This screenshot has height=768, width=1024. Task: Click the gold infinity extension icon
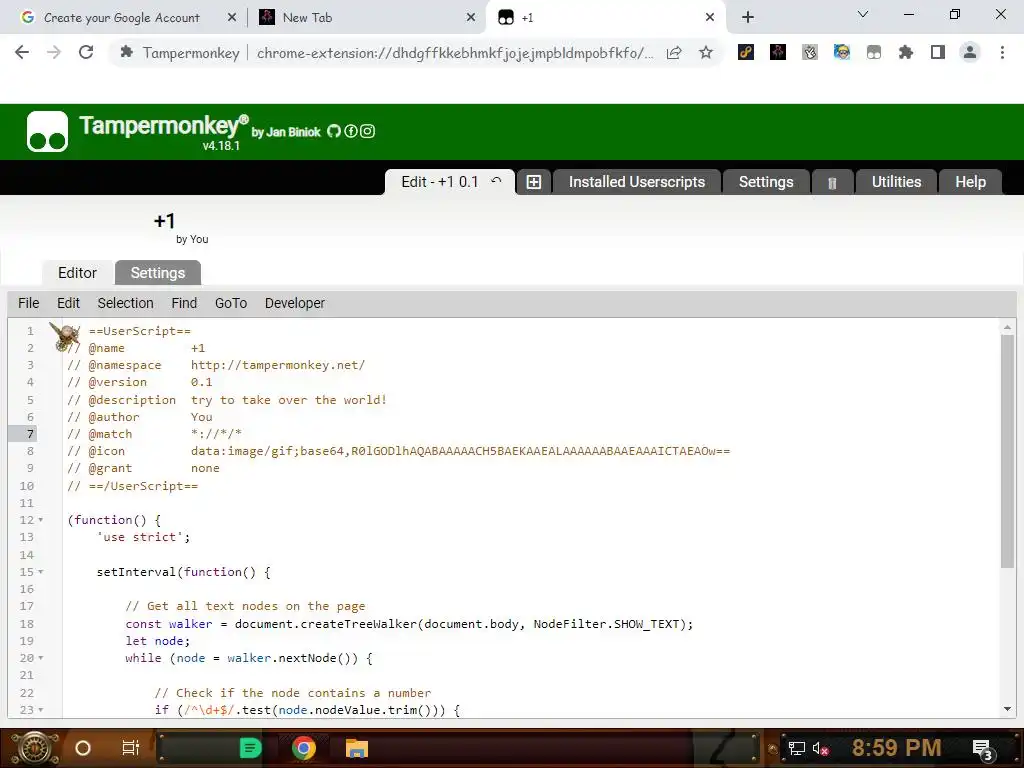click(x=746, y=52)
